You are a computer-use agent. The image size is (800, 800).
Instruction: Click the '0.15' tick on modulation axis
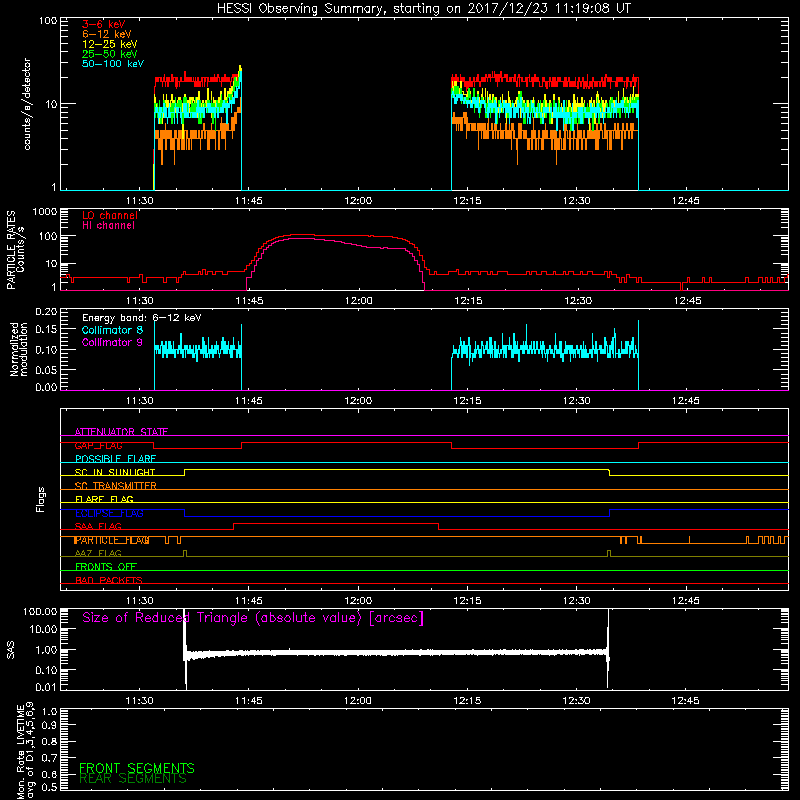46,330
